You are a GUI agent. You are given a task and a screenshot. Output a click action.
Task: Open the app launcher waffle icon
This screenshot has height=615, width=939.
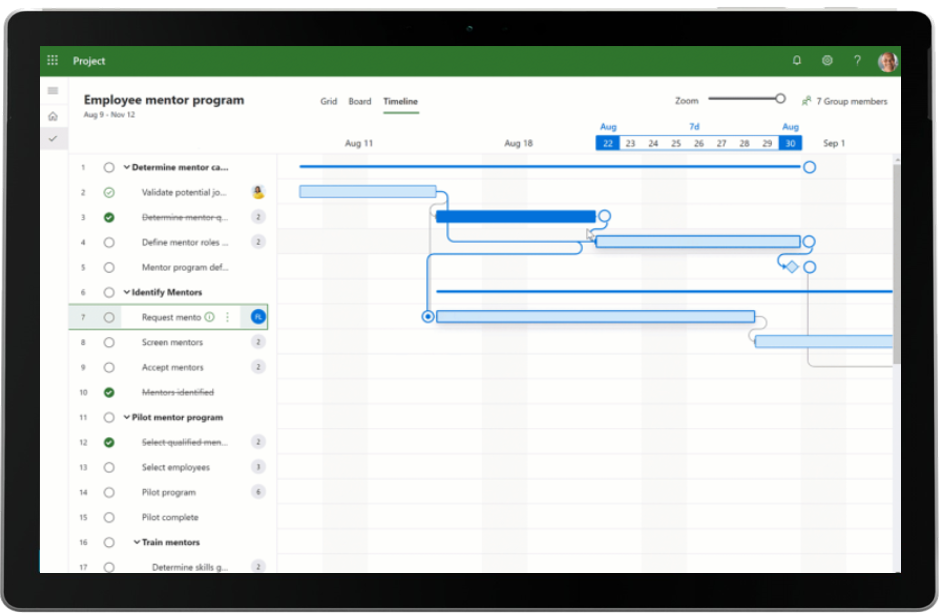tap(53, 61)
